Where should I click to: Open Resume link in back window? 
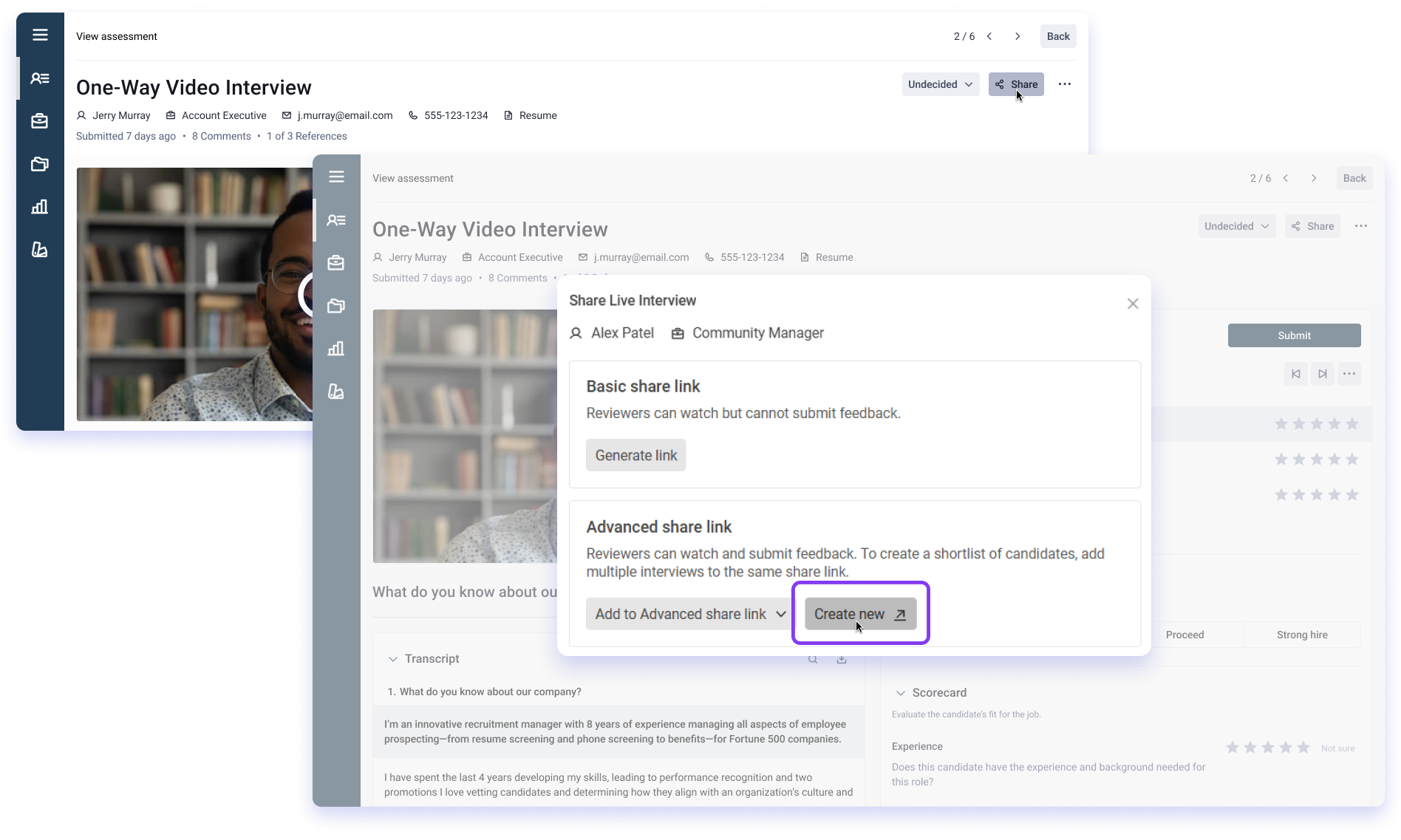[531, 115]
